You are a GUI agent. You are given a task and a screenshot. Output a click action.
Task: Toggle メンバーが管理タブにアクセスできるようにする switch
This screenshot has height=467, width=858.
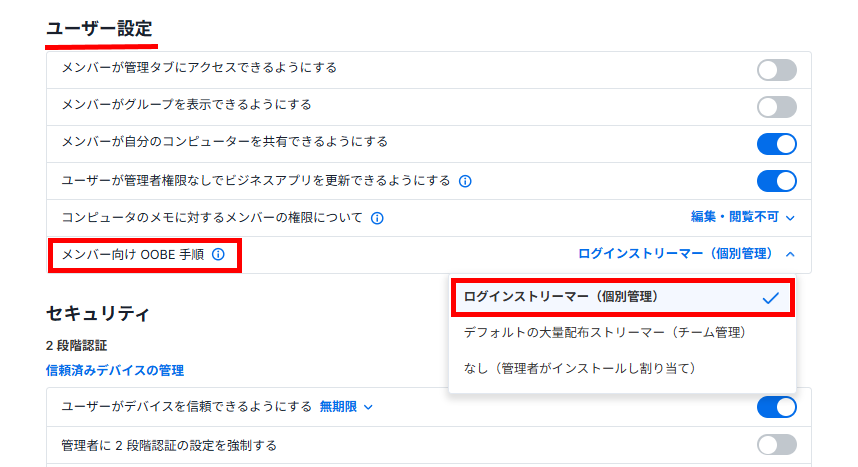(x=776, y=70)
